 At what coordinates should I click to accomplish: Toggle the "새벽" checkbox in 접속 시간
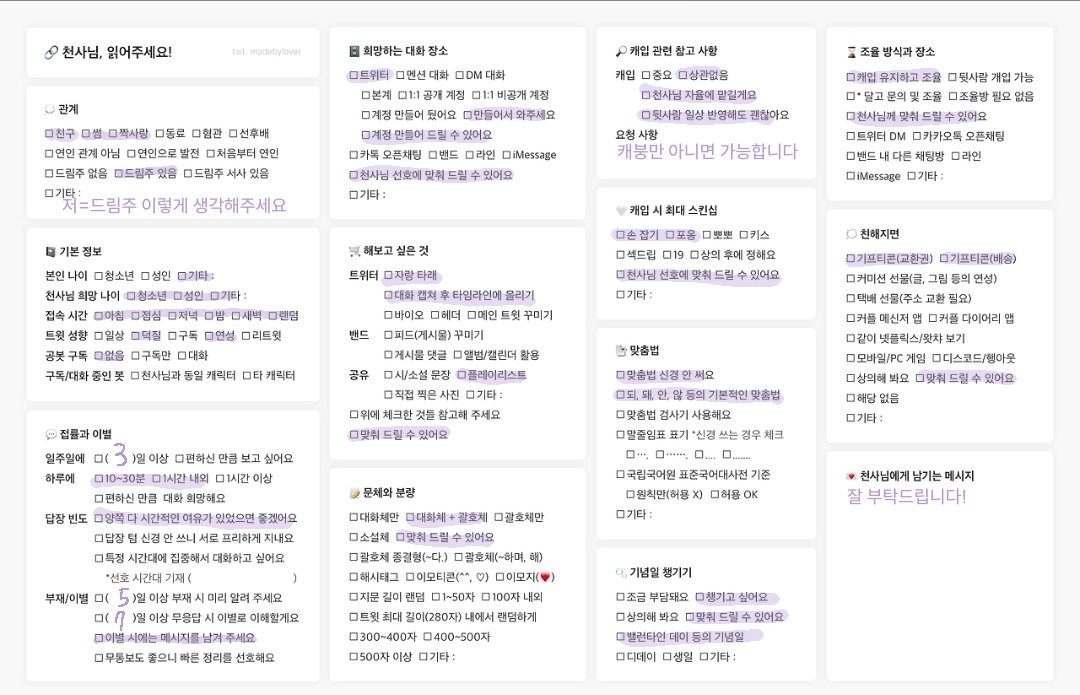[x=236, y=315]
